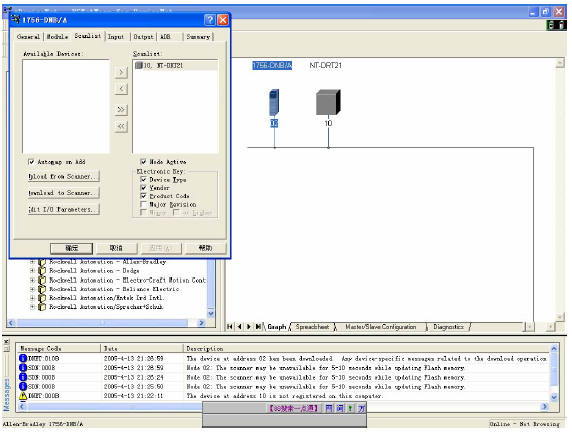Toggle Product Code electronic key checkbox
Image resolution: width=572 pixels, height=432 pixels.
coord(143,196)
